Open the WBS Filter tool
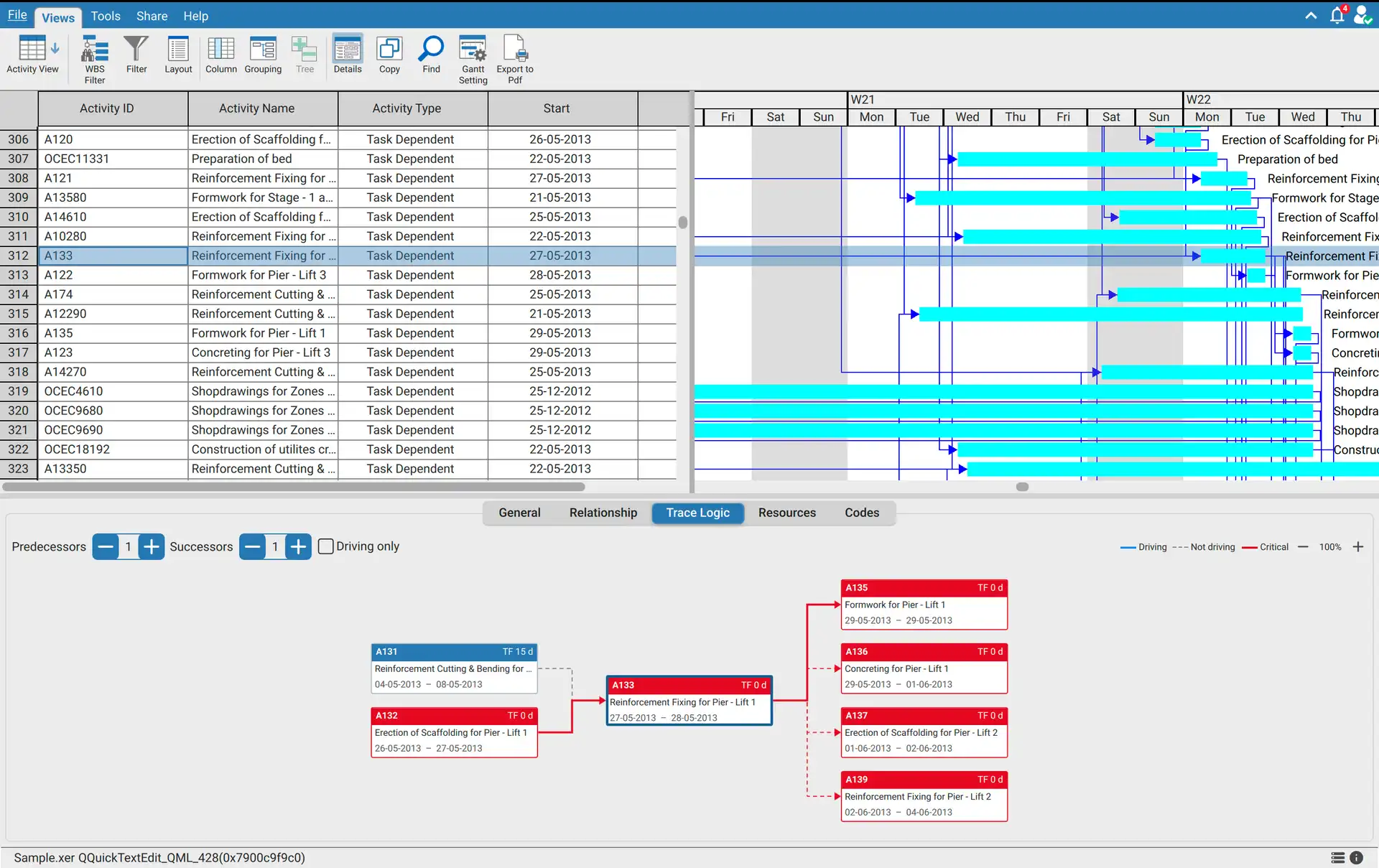 coord(95,60)
